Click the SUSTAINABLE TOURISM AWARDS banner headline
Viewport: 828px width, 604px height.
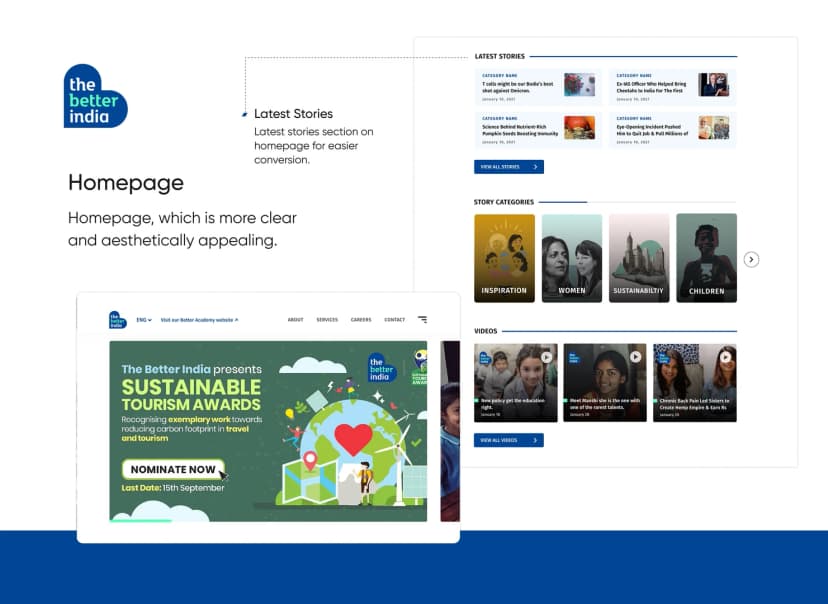(x=191, y=395)
